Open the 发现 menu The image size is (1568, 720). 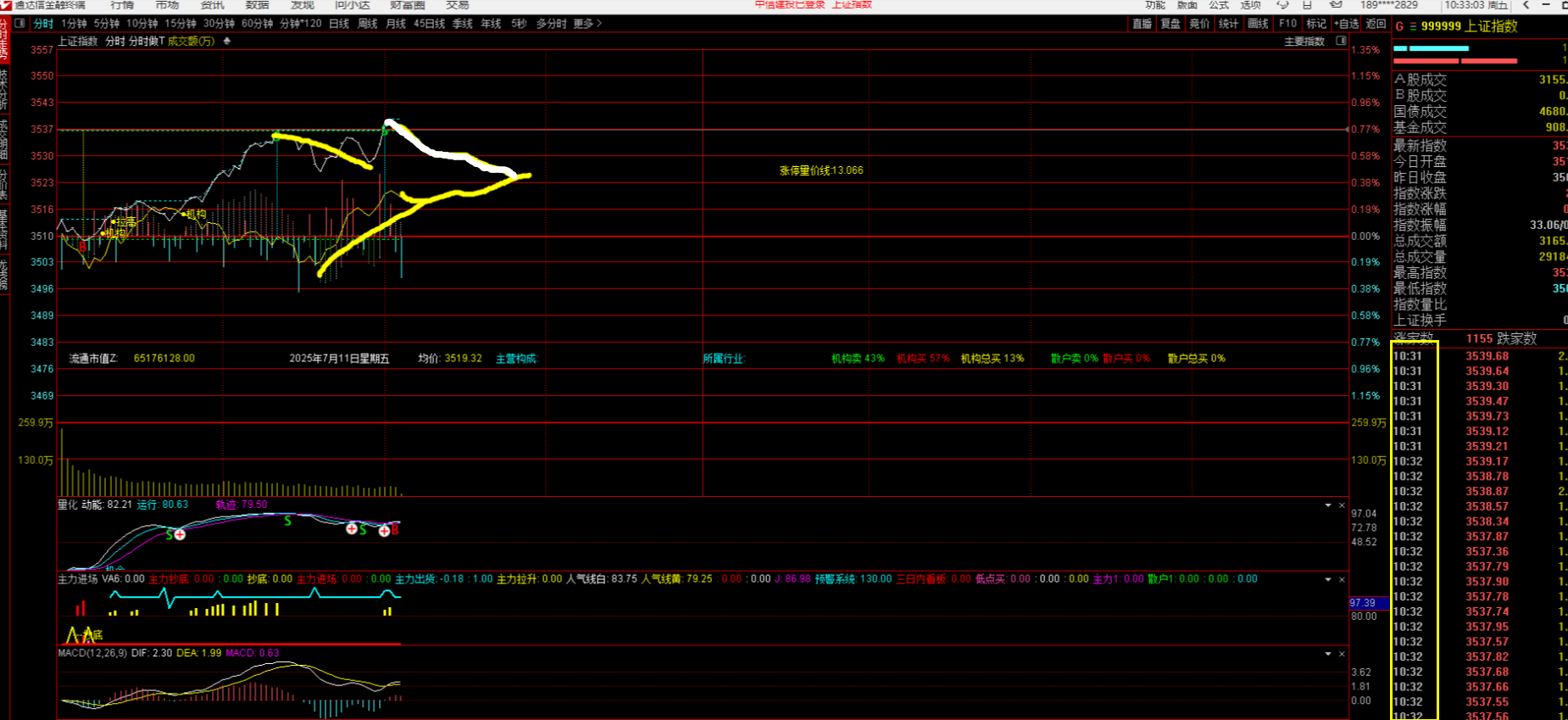[x=303, y=5]
